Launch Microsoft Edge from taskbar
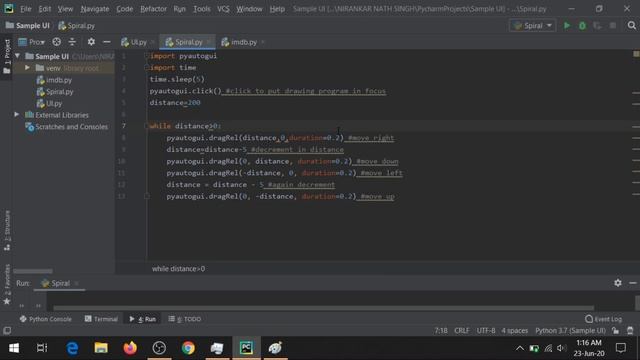The width and height of the screenshot is (640, 360). [x=72, y=348]
